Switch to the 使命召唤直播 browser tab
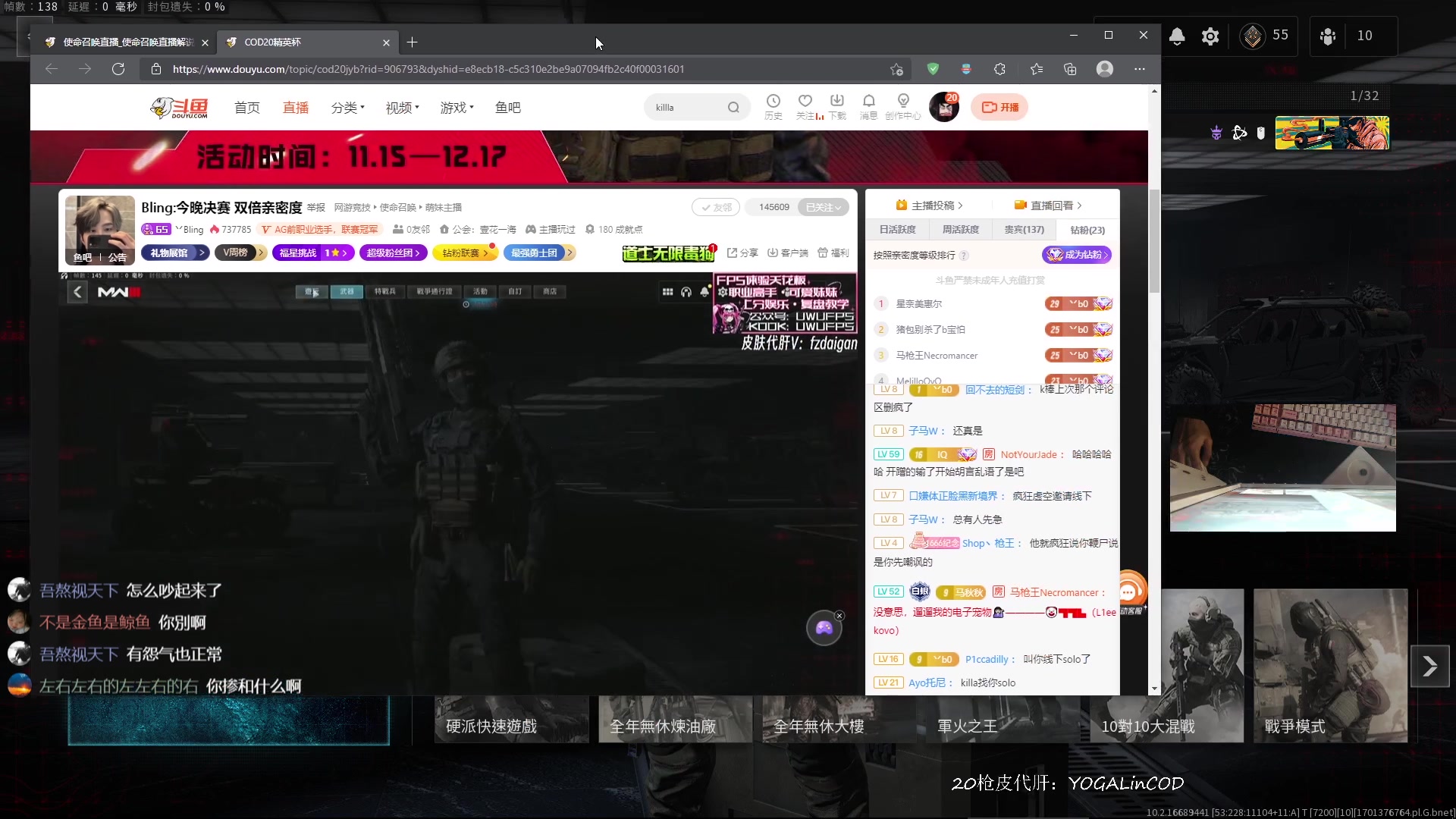 125,42
